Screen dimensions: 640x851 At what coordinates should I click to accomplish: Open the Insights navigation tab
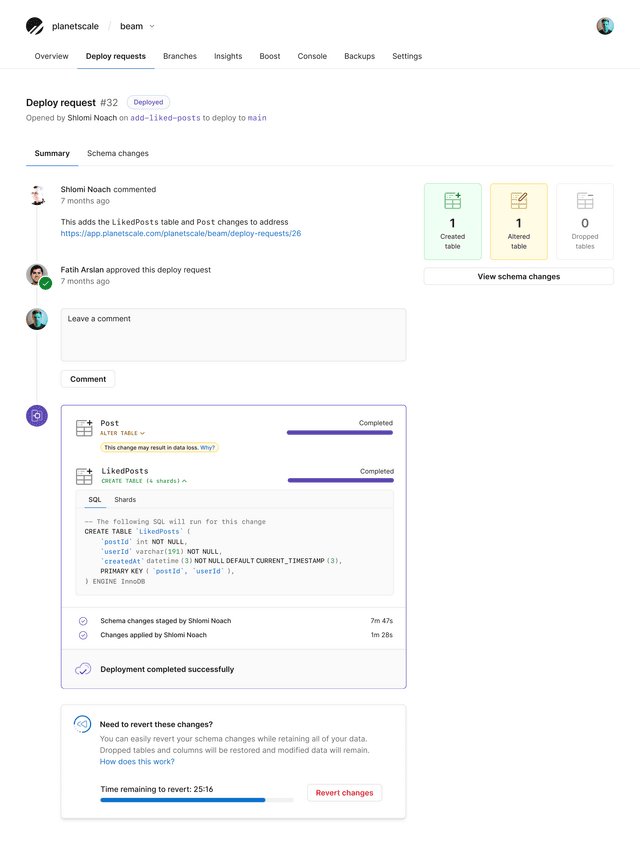click(228, 57)
